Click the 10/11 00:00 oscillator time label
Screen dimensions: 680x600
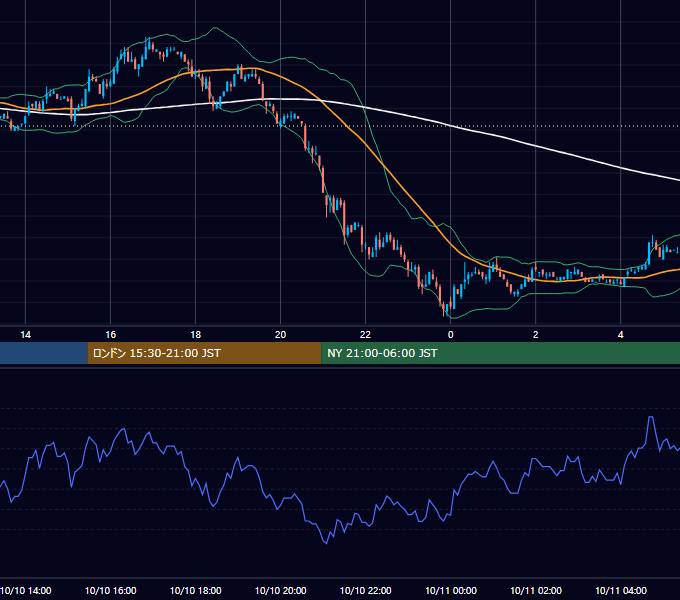coord(451,591)
